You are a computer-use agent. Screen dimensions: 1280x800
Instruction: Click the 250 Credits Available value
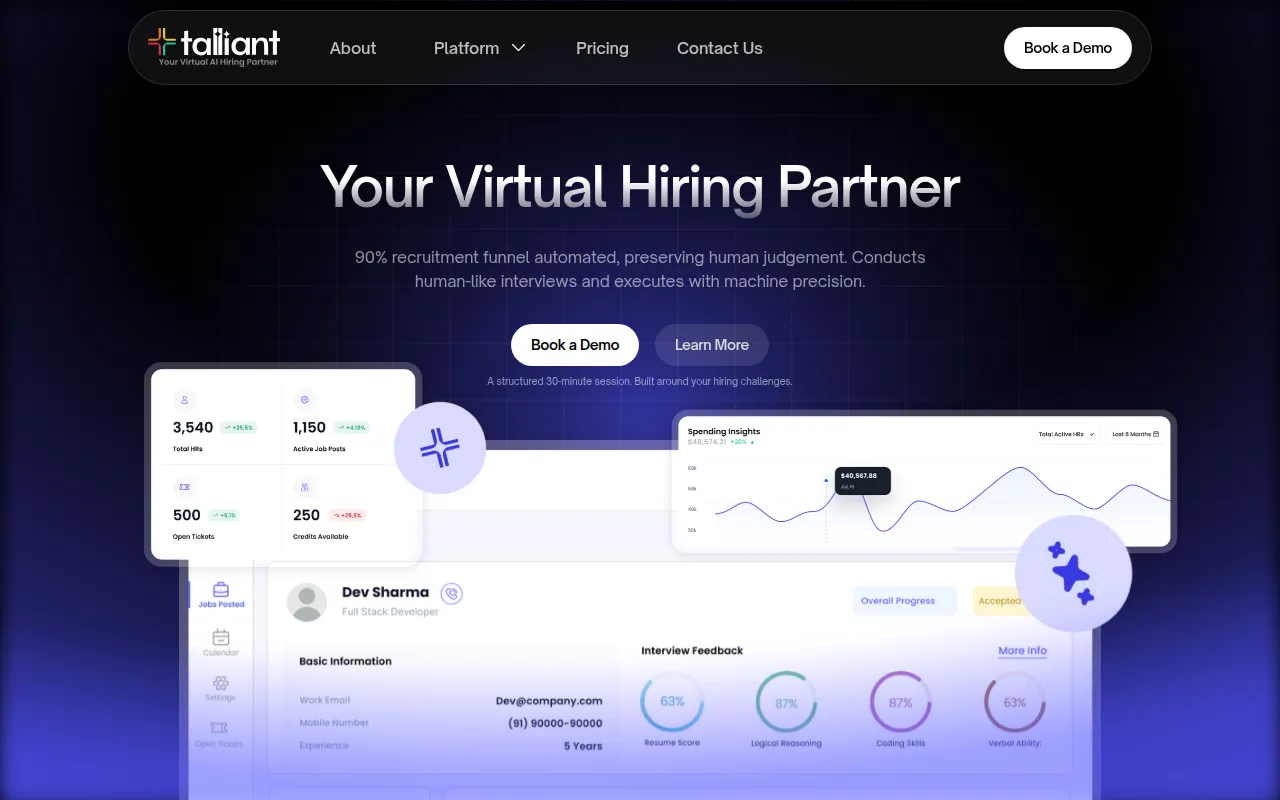(x=306, y=515)
